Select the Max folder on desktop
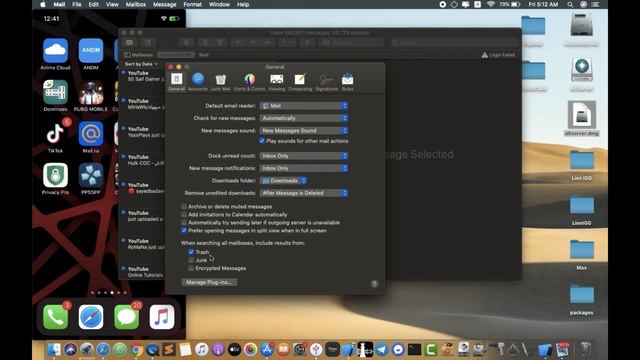640x360 pixels. tap(582, 255)
